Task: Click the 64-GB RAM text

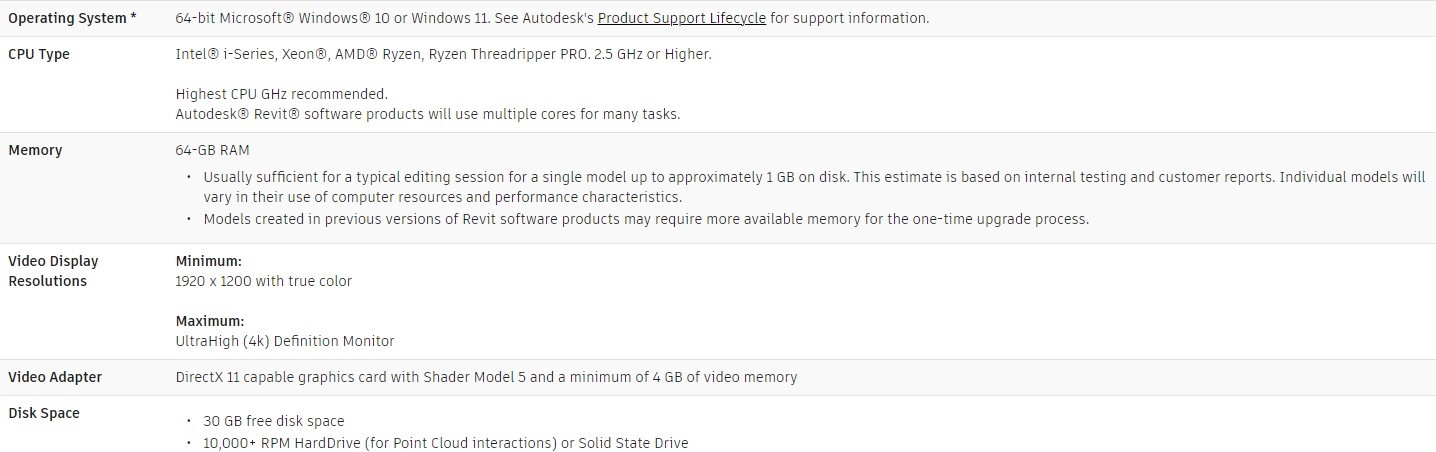Action: coord(212,150)
